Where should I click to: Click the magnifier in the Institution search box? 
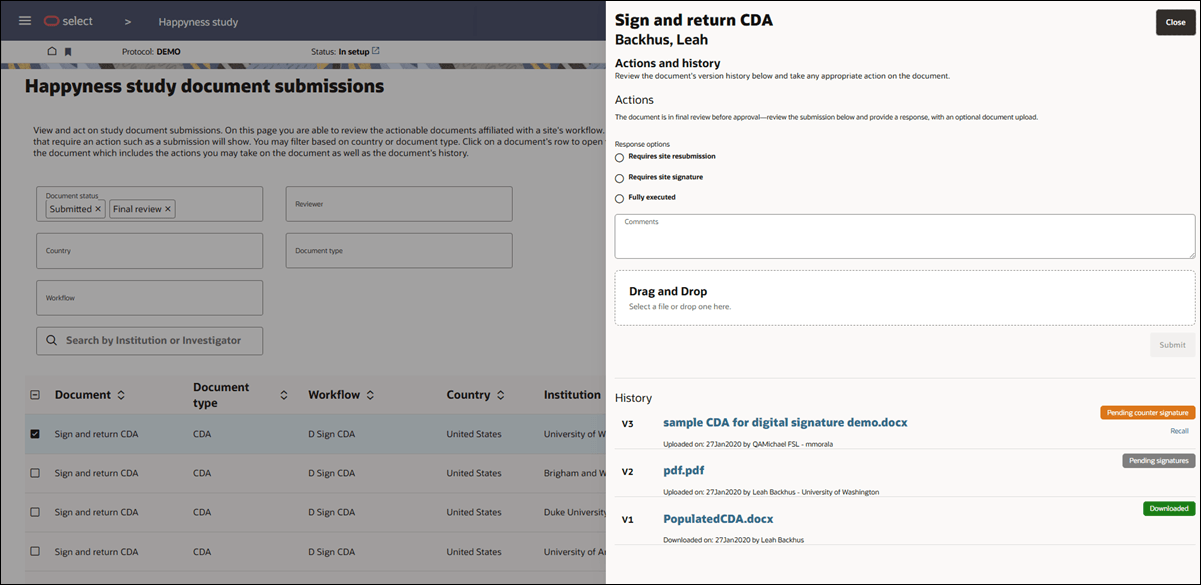pyautogui.click(x=51, y=341)
